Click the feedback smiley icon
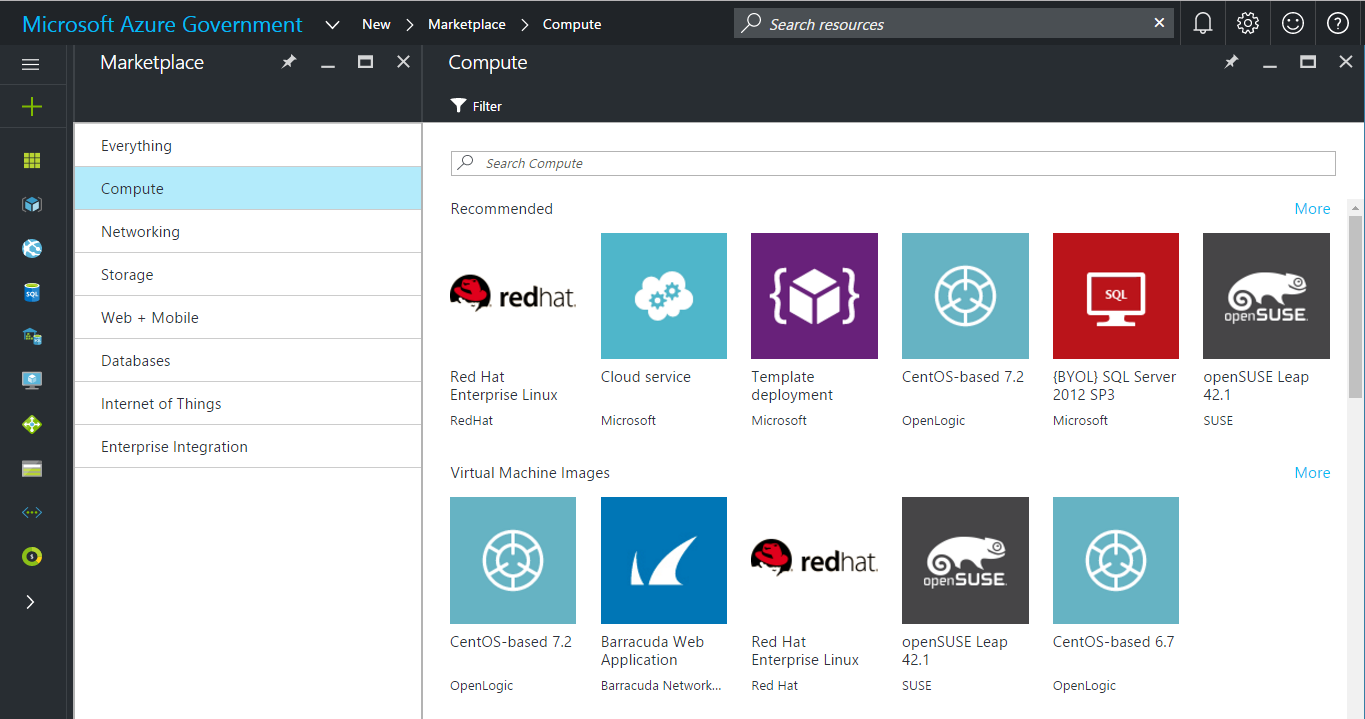The image size is (1365, 719). [x=1292, y=23]
